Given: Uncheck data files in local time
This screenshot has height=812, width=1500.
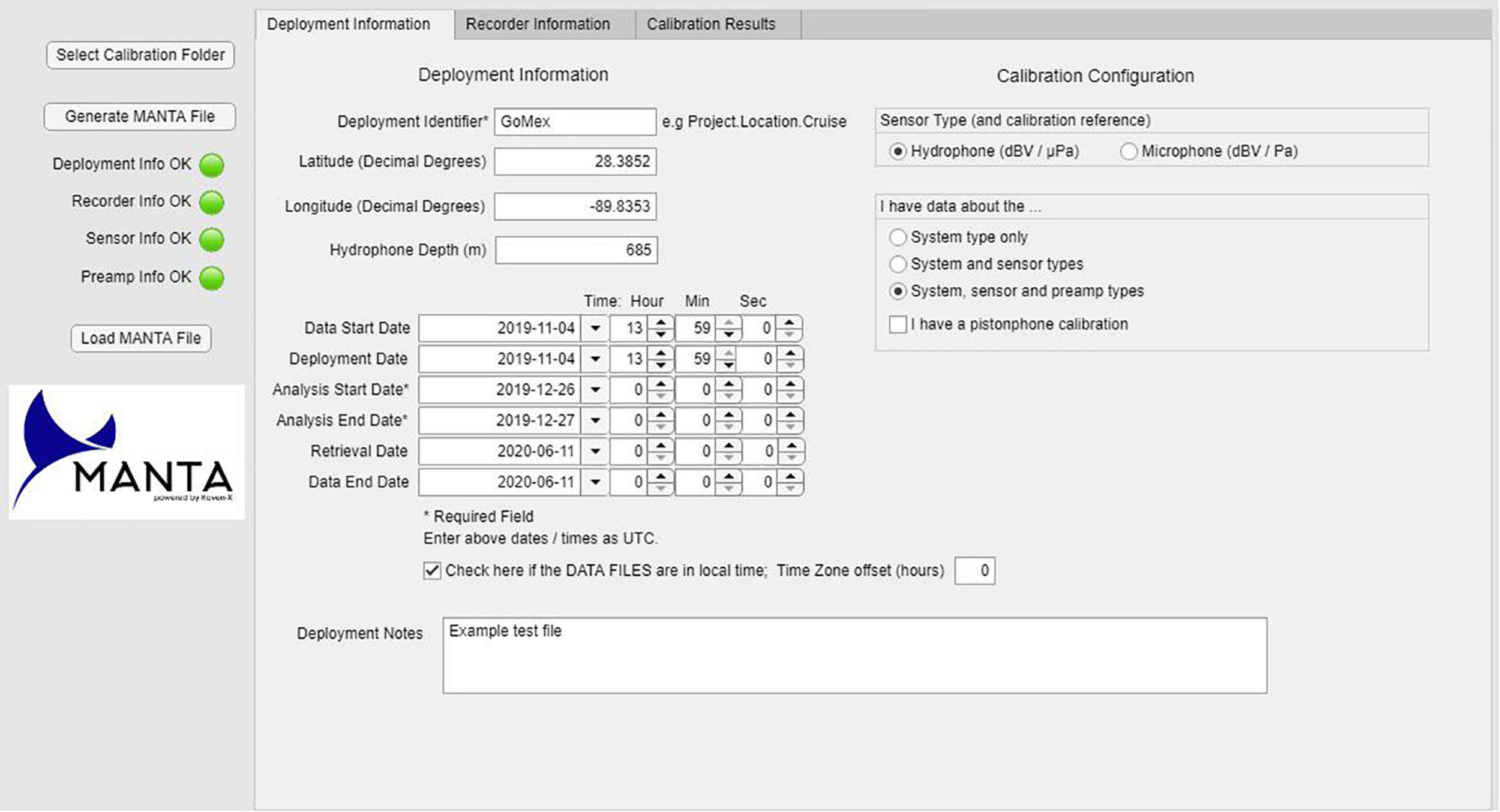Looking at the screenshot, I should pos(432,570).
